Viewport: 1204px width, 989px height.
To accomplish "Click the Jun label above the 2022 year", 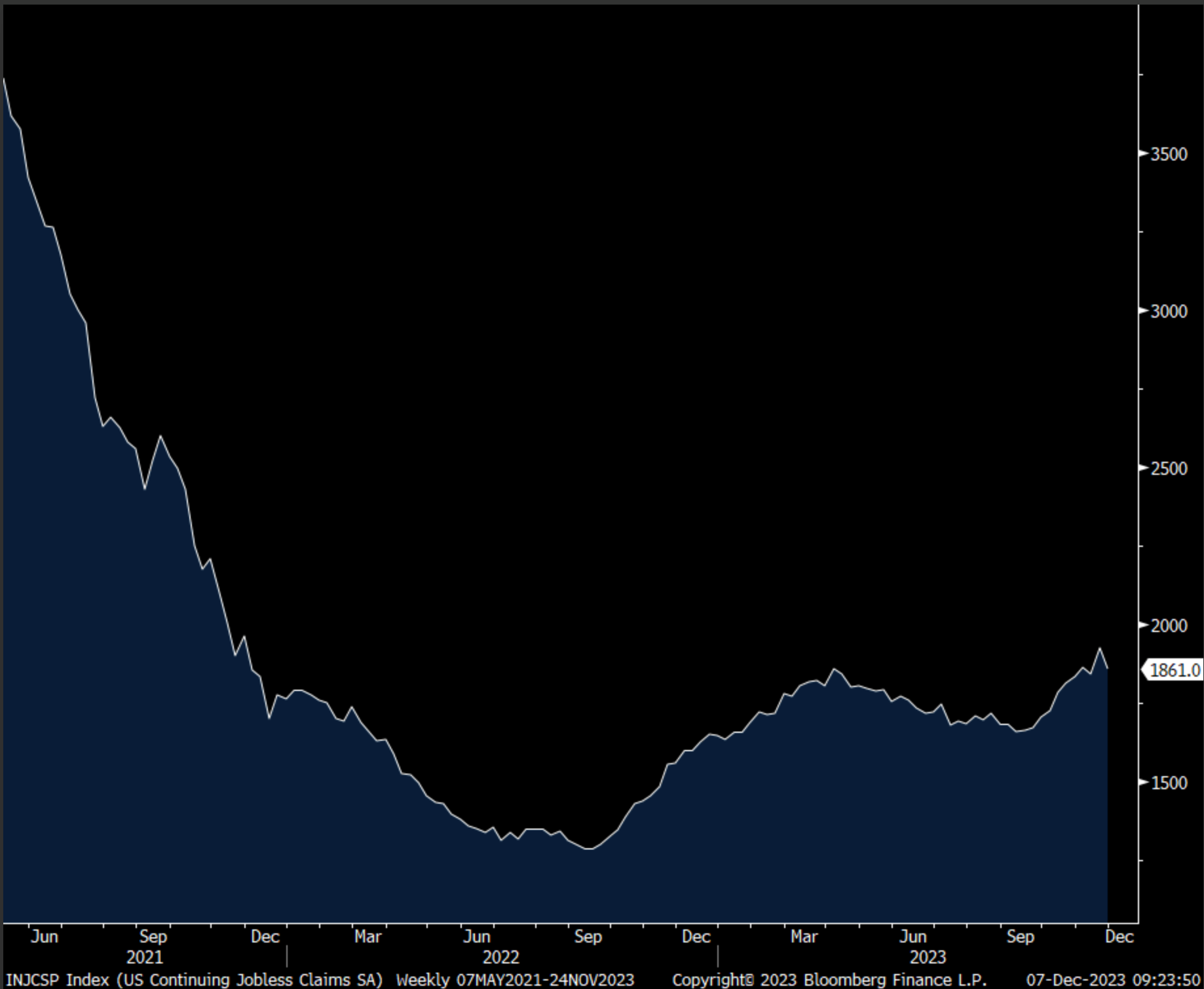I will tap(477, 937).
